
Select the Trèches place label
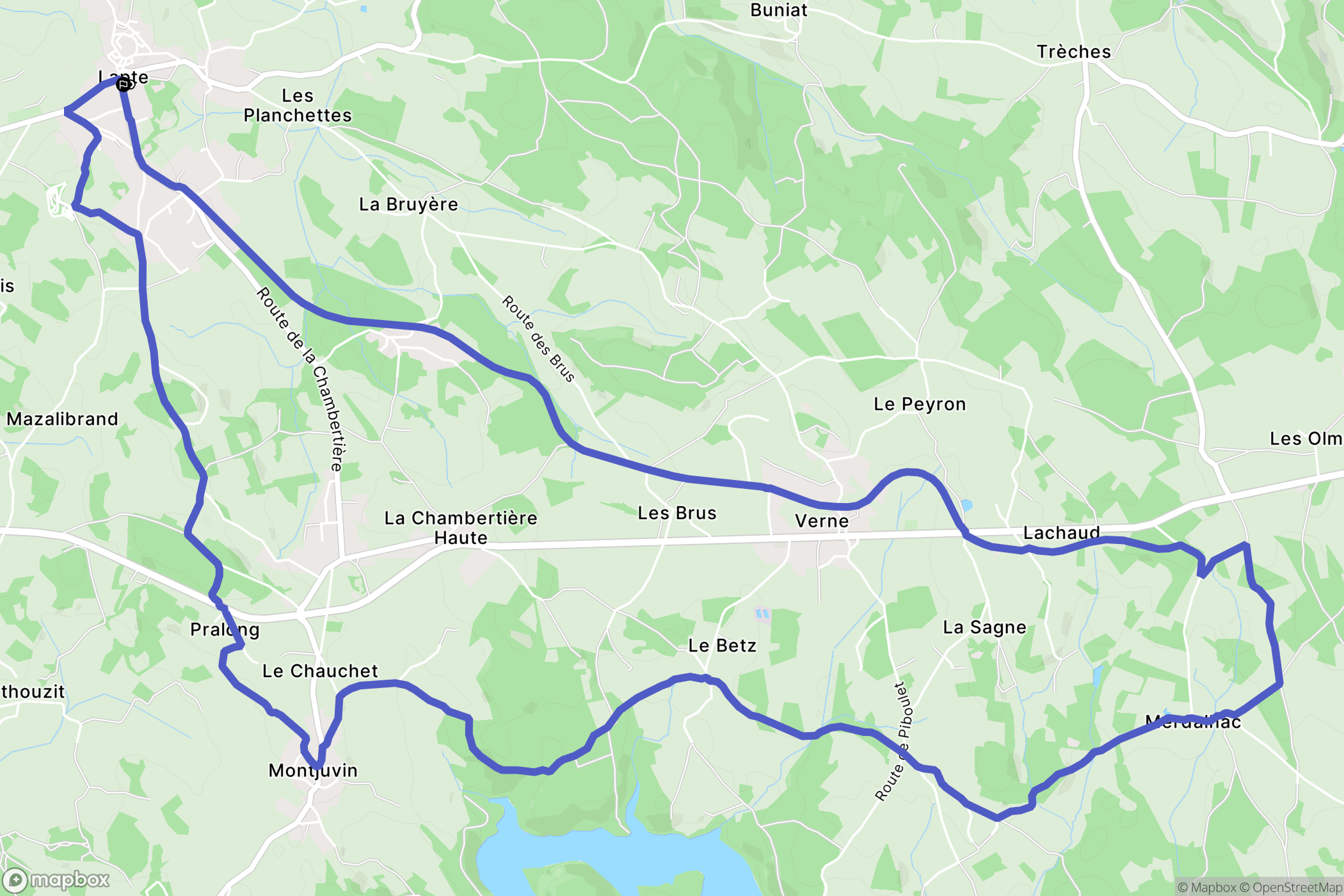tap(1074, 52)
